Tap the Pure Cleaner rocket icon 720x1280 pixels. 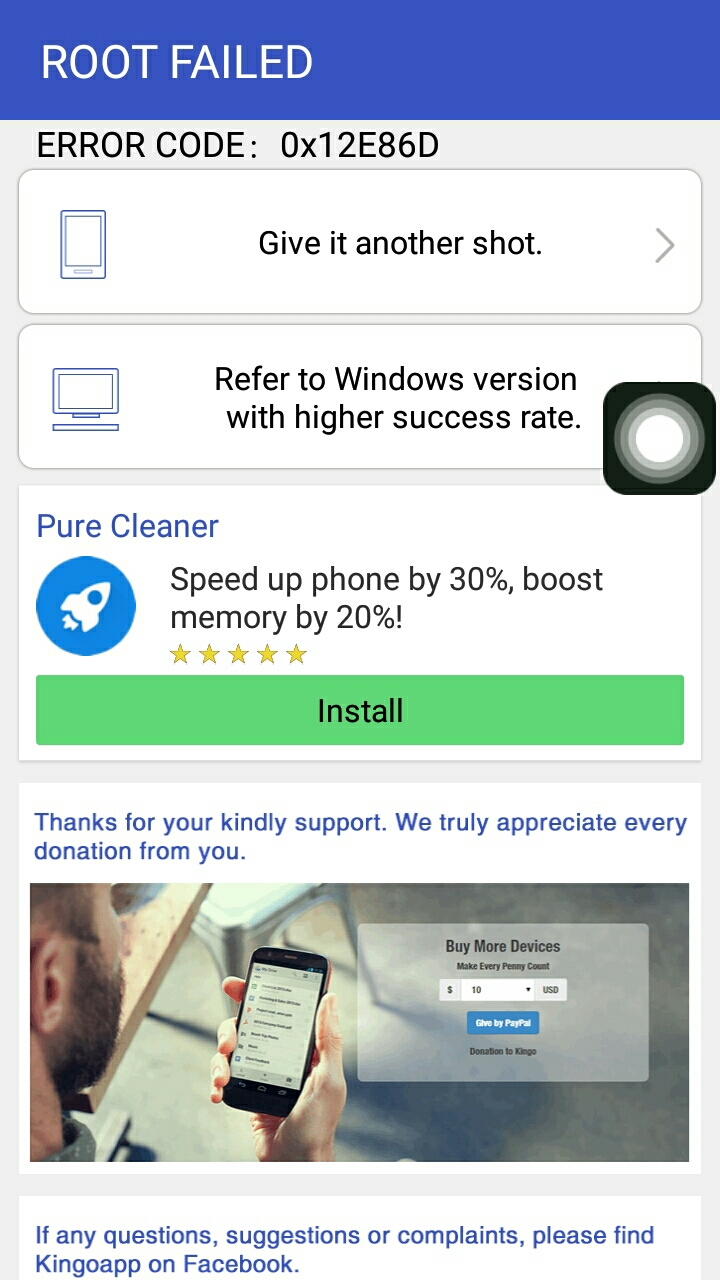pos(86,606)
